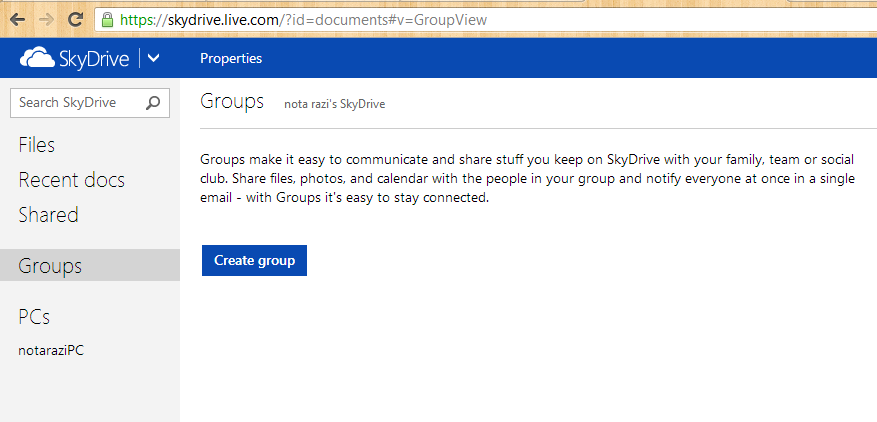Click the browser address bar URL
Screen dimensions: 877x422
(304, 21)
